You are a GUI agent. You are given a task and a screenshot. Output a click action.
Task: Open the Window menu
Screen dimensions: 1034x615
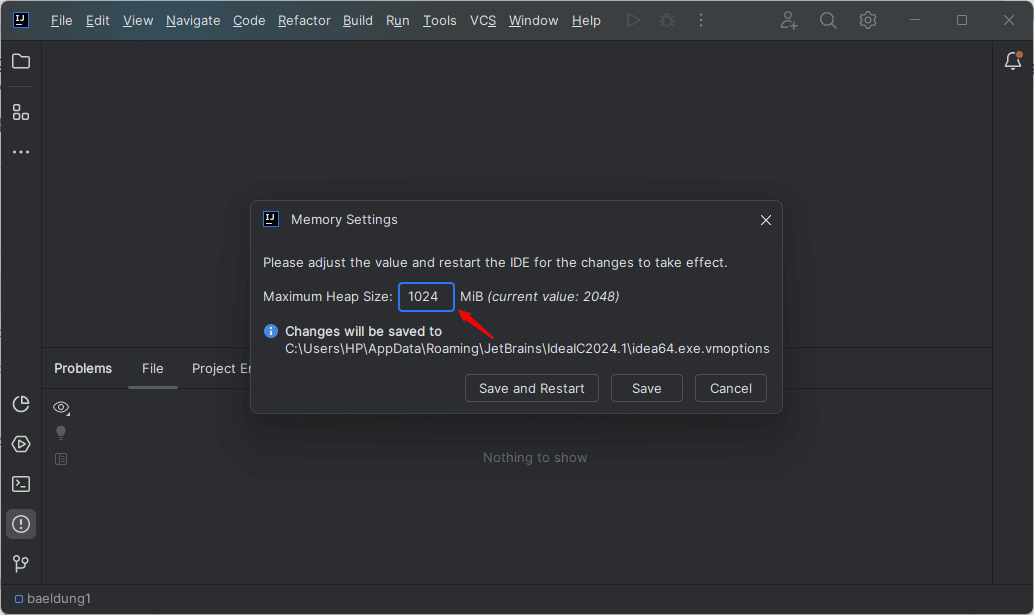coord(533,20)
